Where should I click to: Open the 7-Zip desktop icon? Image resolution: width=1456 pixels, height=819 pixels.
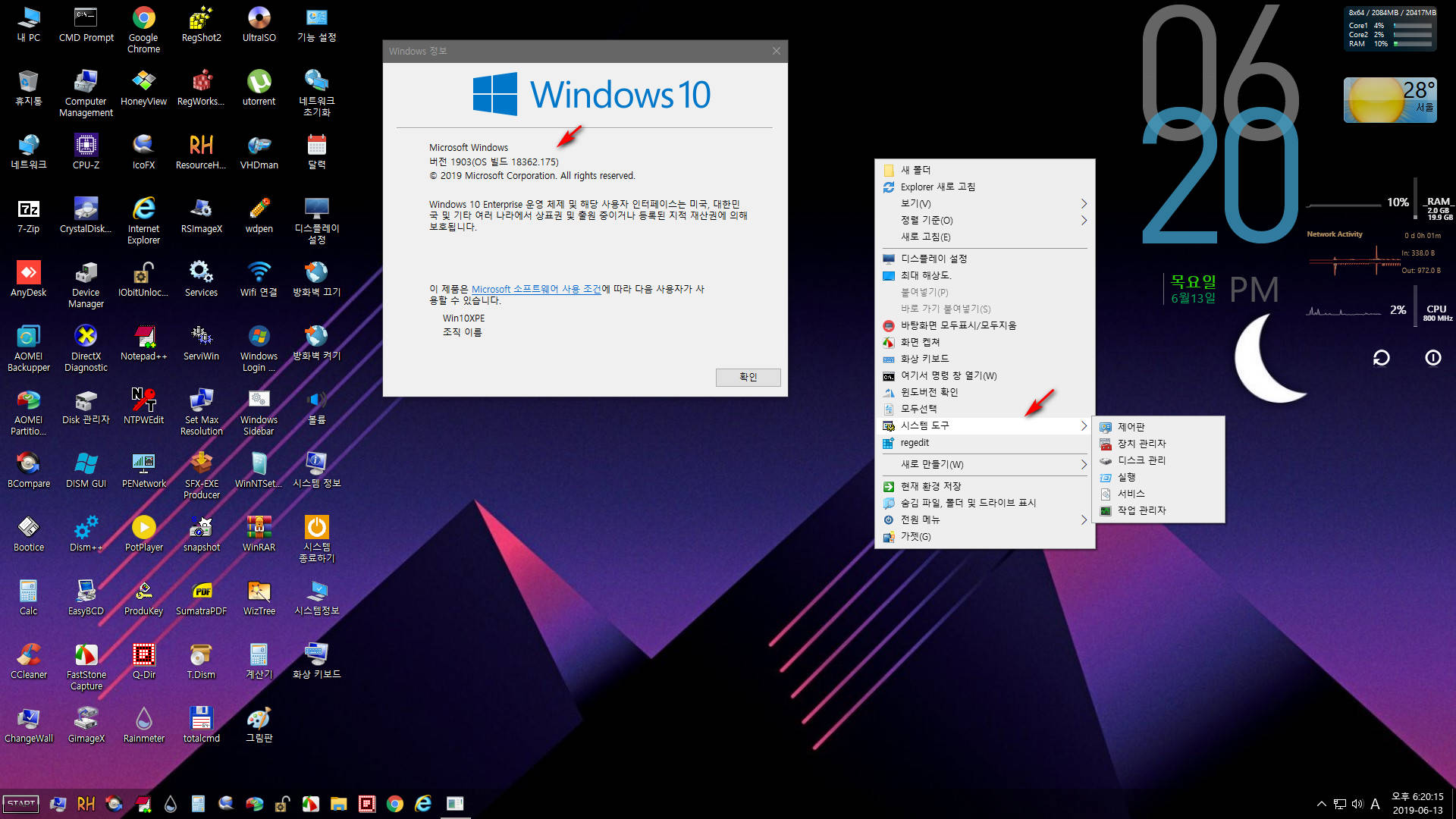28,215
